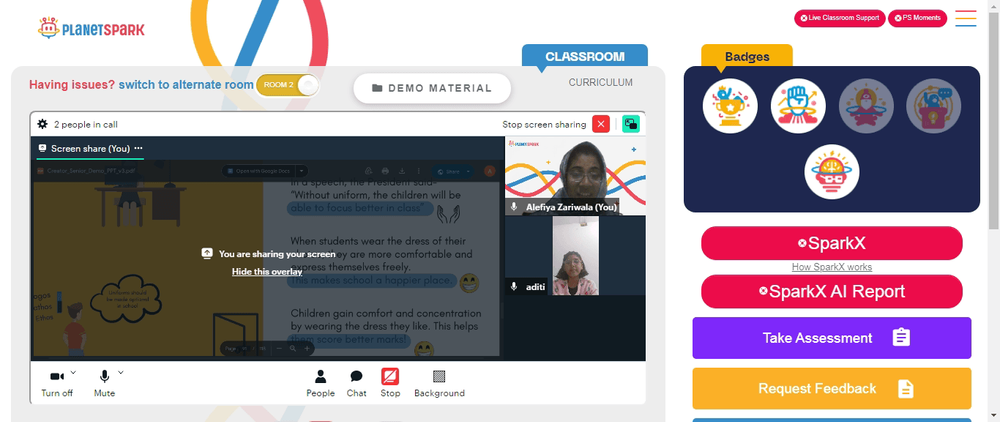Click the greyed speech lightbulb badge
This screenshot has height=422, width=1000.
coord(933,106)
